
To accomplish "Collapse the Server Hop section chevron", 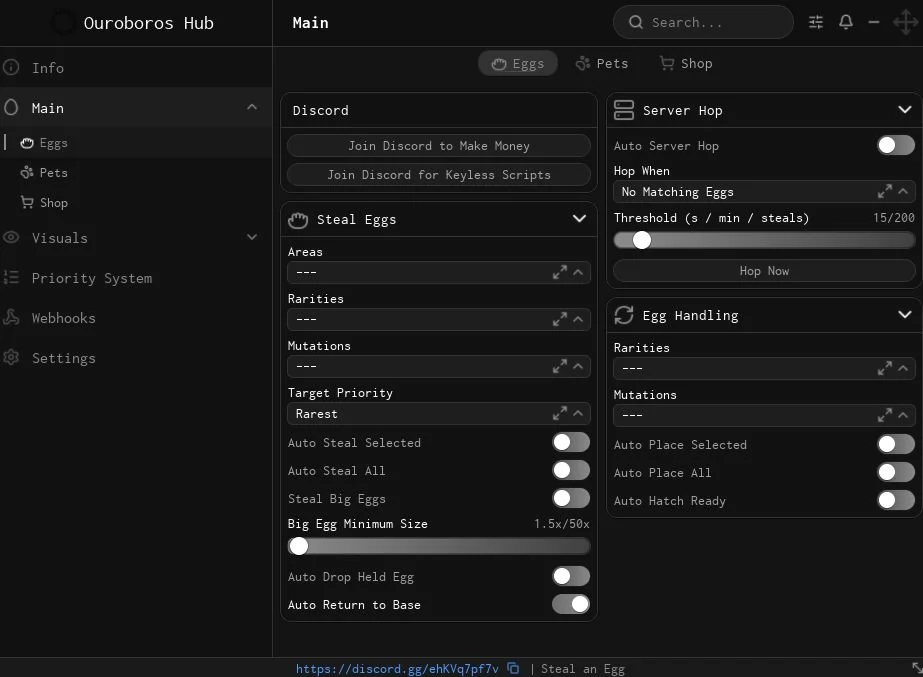I will pyautogui.click(x=905, y=110).
